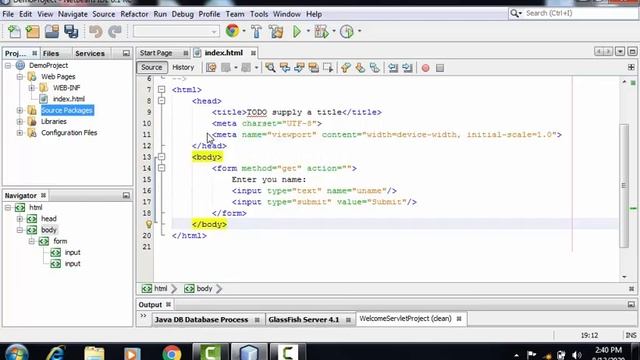
Task: Open the project configuration combo box
Action: click(176, 31)
